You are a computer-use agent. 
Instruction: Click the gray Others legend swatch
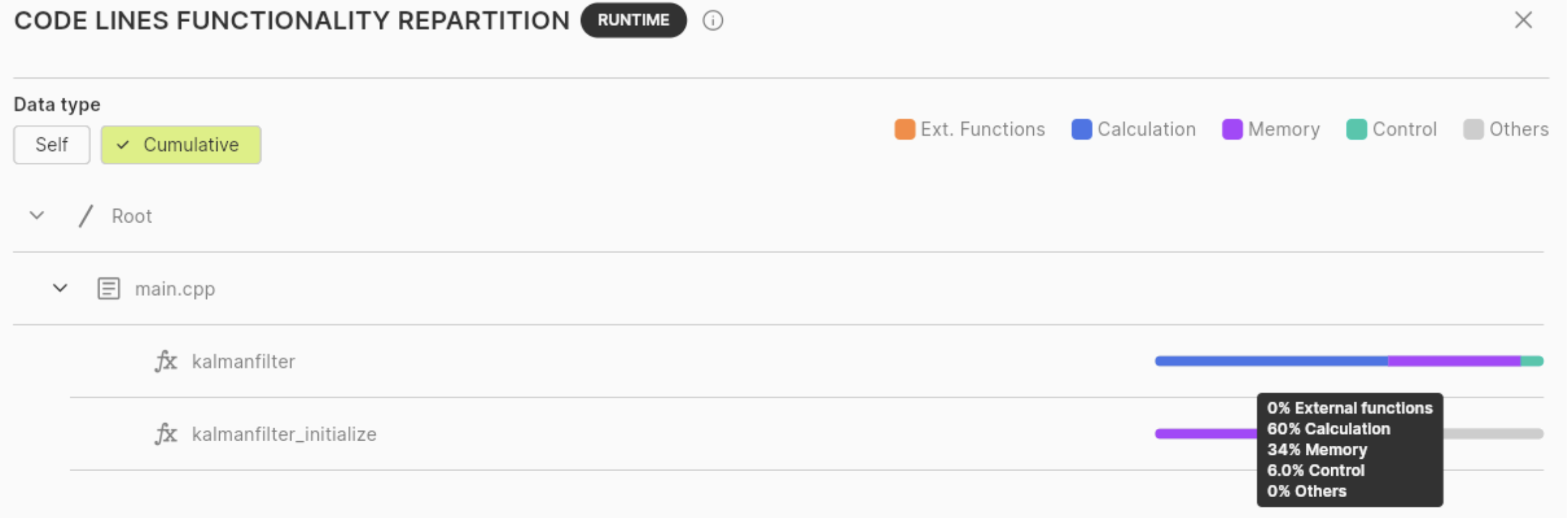coord(1473,129)
